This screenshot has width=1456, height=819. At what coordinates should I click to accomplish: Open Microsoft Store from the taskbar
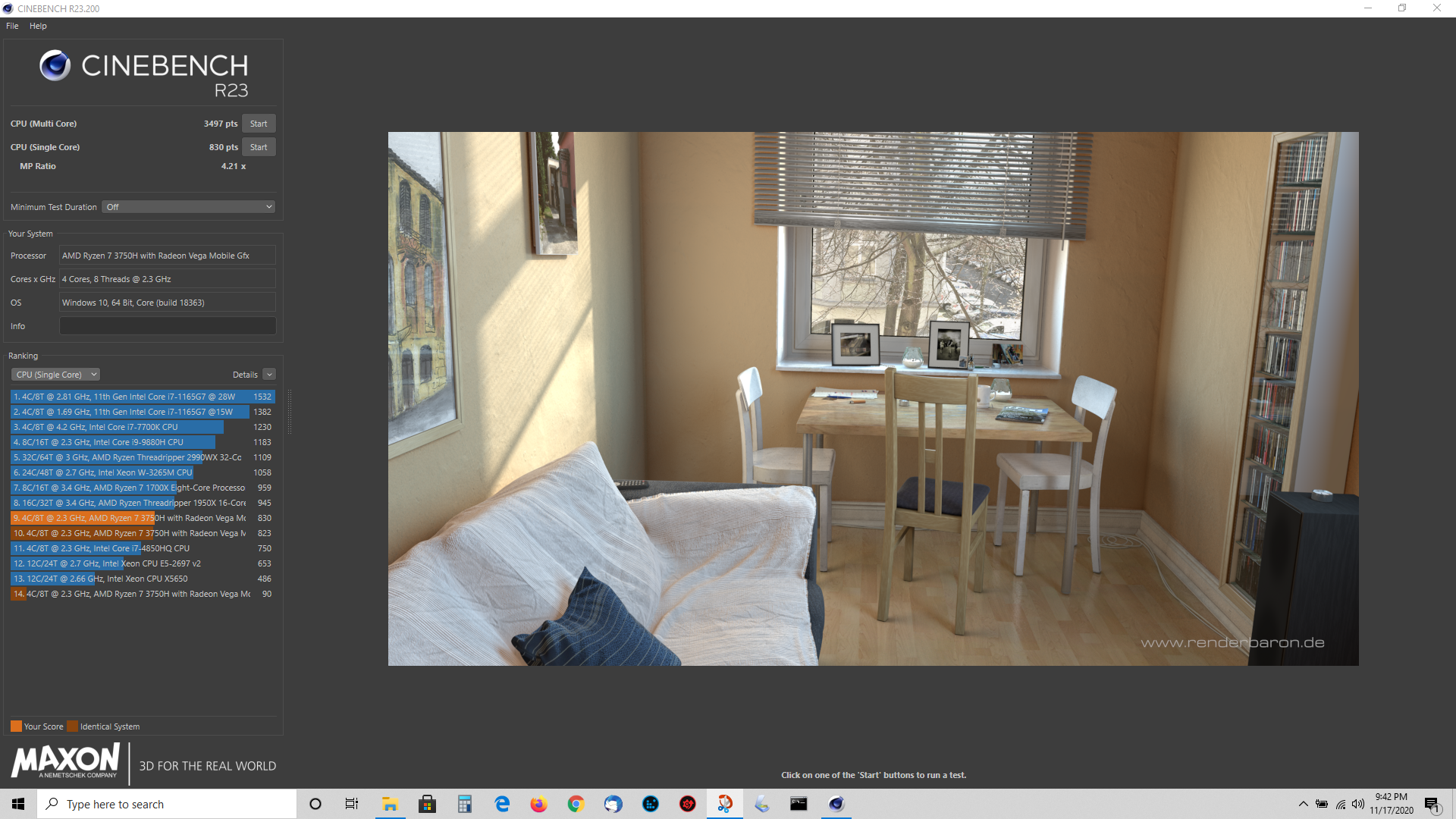427,804
